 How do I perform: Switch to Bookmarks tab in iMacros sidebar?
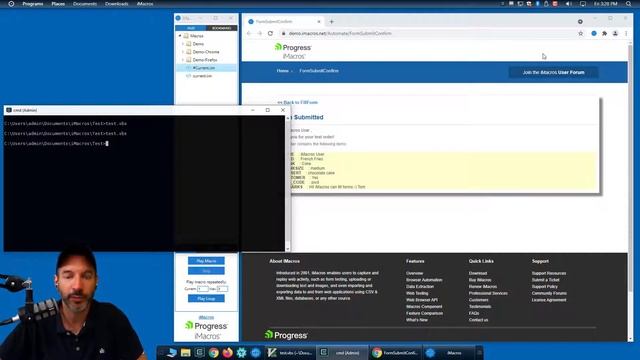(222, 28)
